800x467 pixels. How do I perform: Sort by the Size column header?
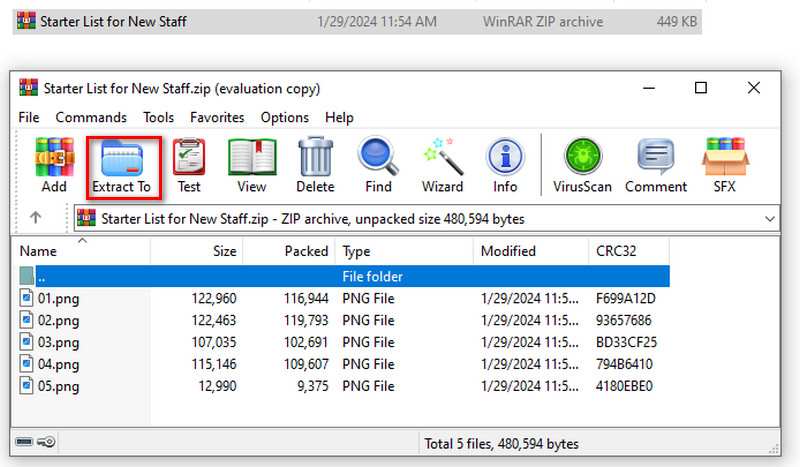click(x=196, y=251)
